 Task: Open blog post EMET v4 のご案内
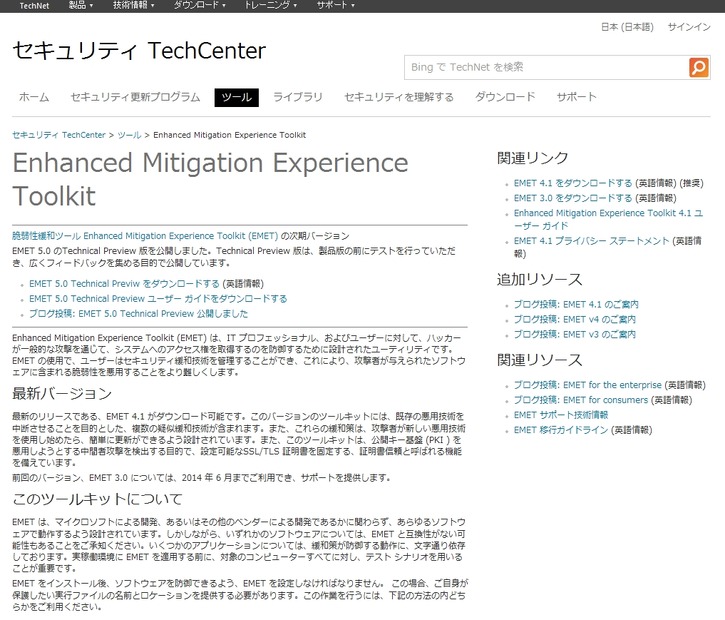(575, 319)
